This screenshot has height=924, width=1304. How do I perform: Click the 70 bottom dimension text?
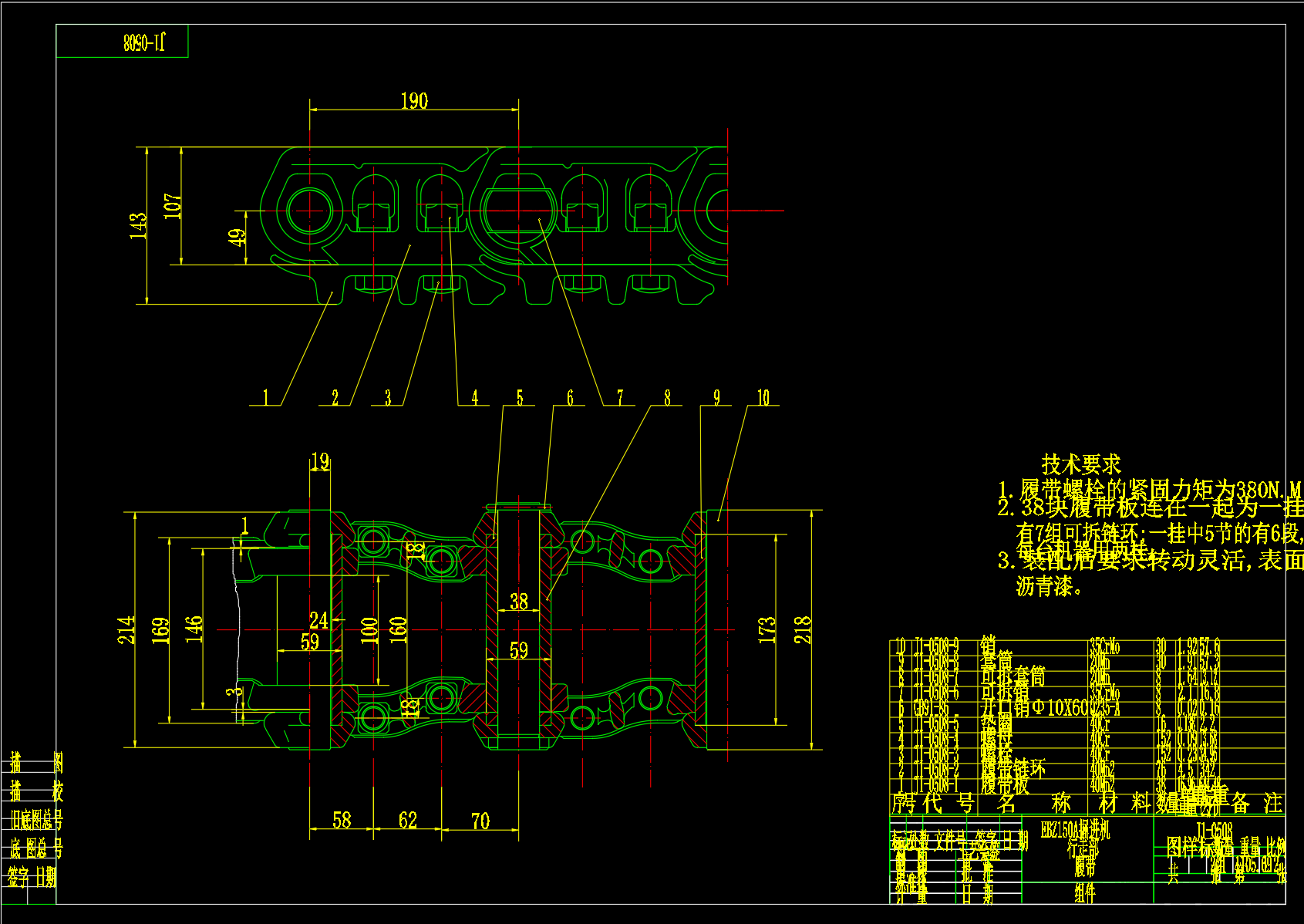[480, 821]
